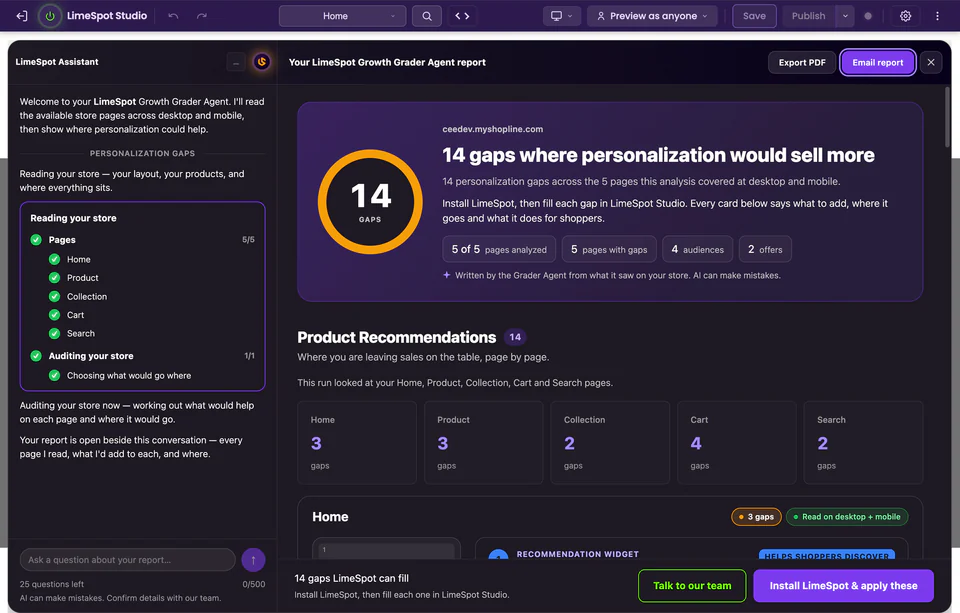
Task: Click the exit Studio back-arrow icon
Action: (22, 16)
